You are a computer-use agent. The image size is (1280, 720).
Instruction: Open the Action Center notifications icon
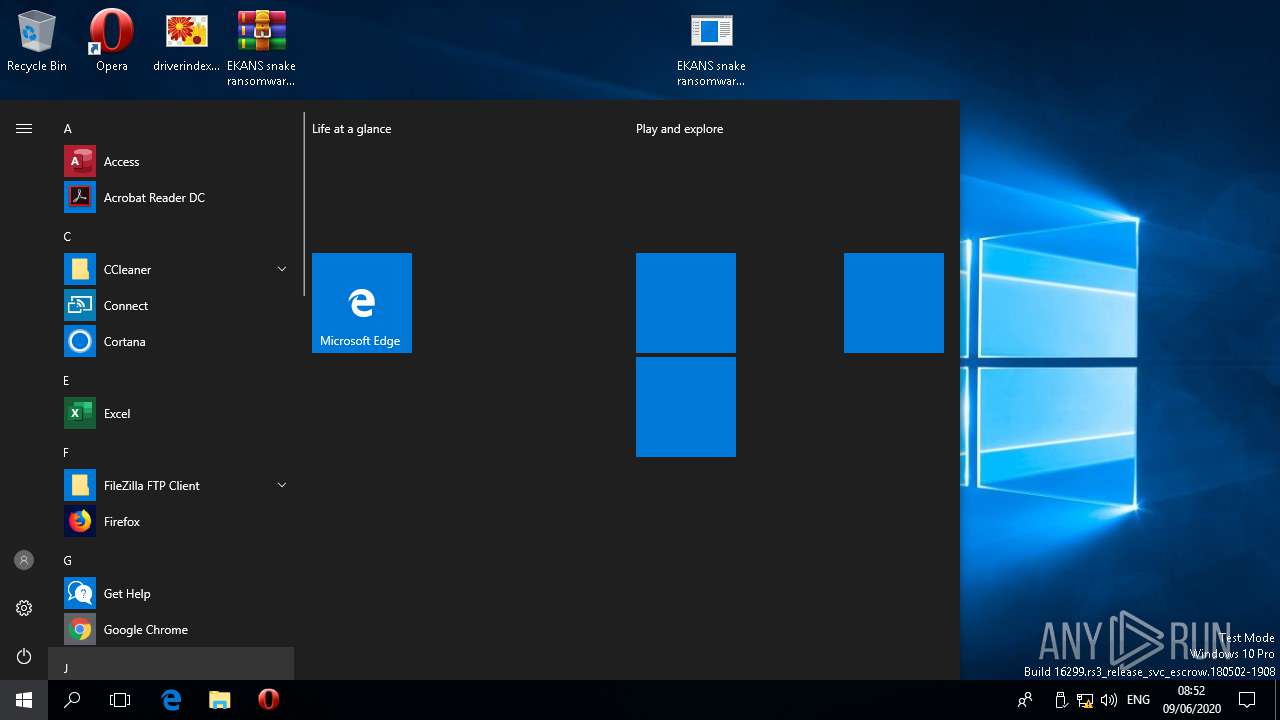click(1247, 700)
